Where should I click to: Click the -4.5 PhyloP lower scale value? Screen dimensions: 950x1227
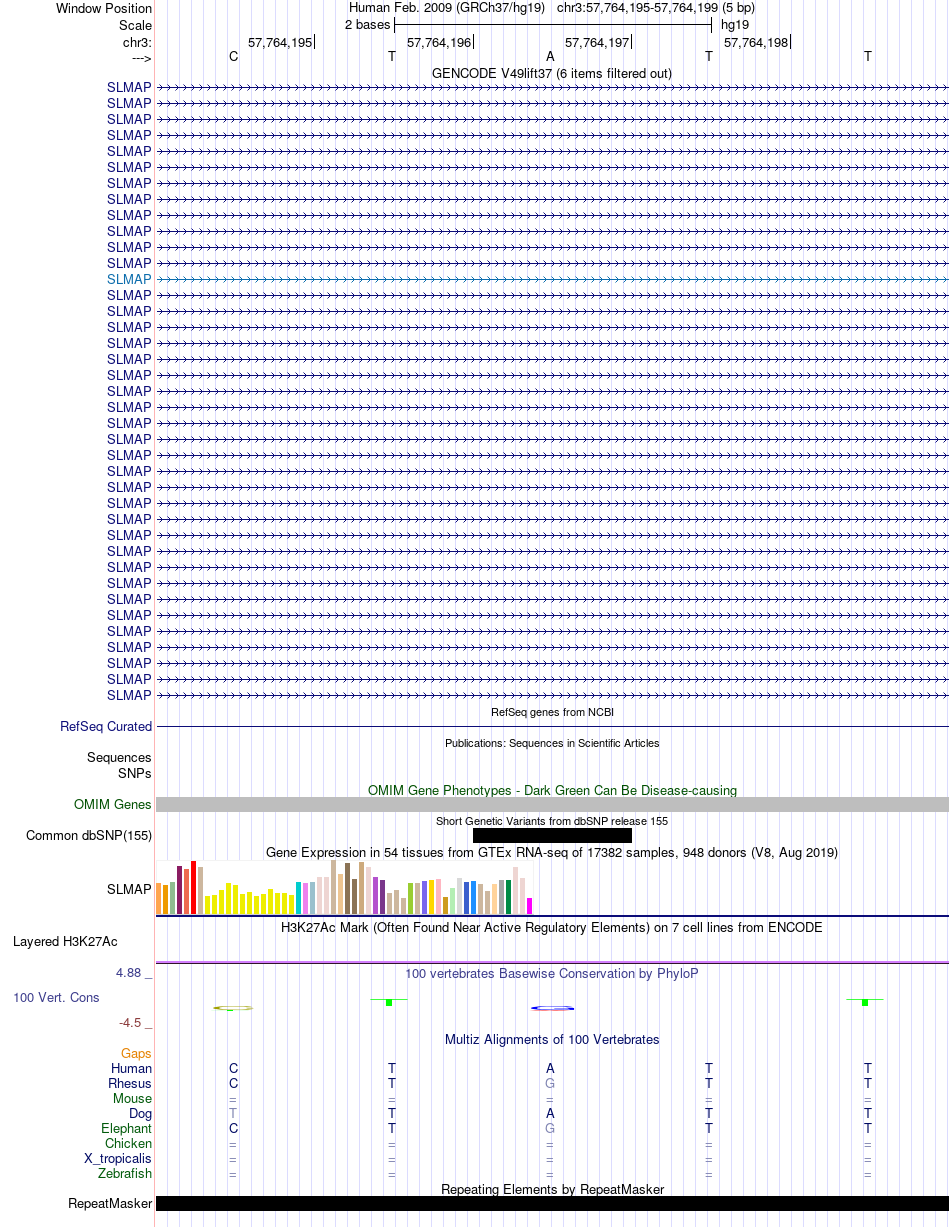(136, 1022)
